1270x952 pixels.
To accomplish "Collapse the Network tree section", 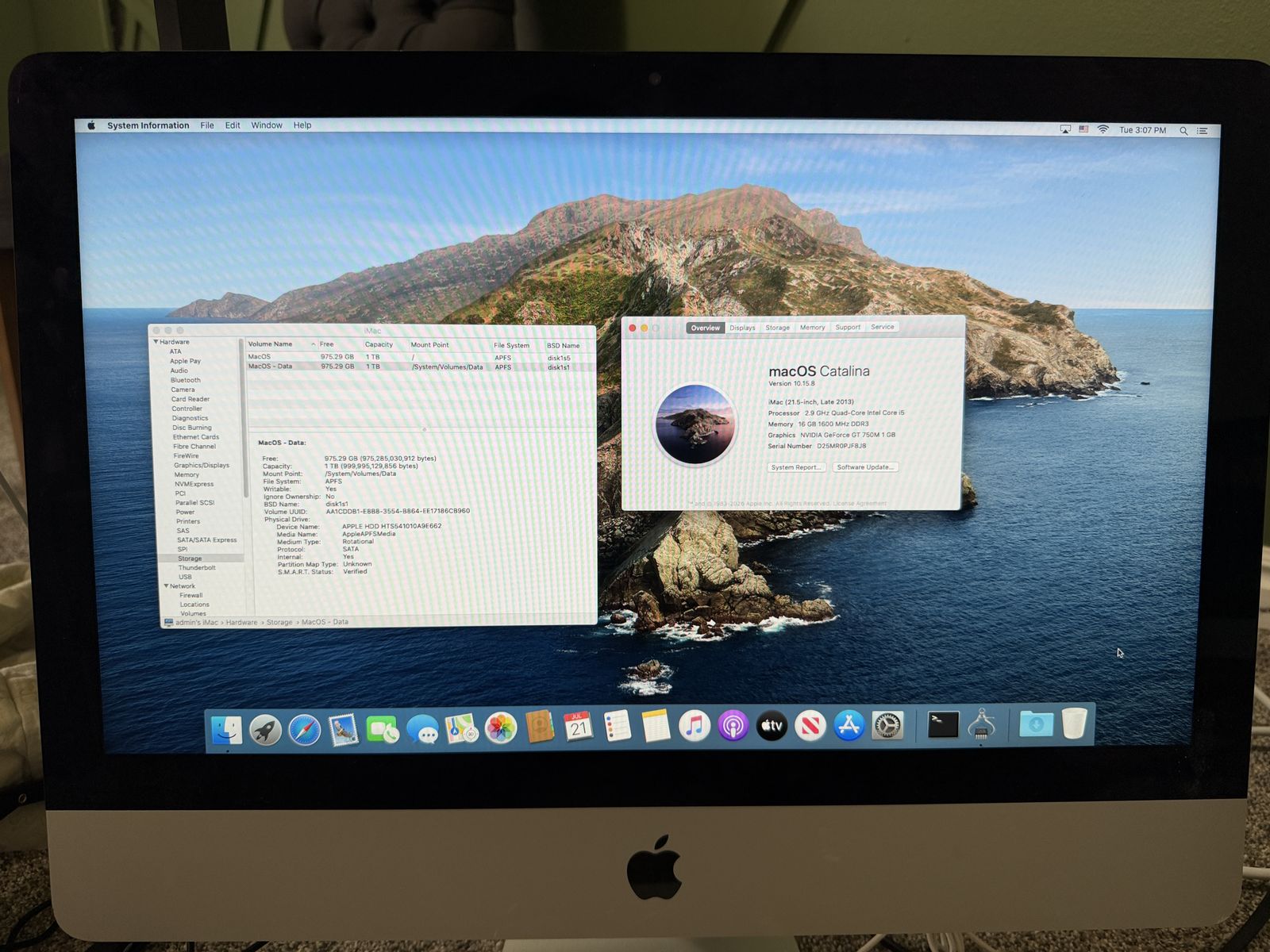I will 166,586.
